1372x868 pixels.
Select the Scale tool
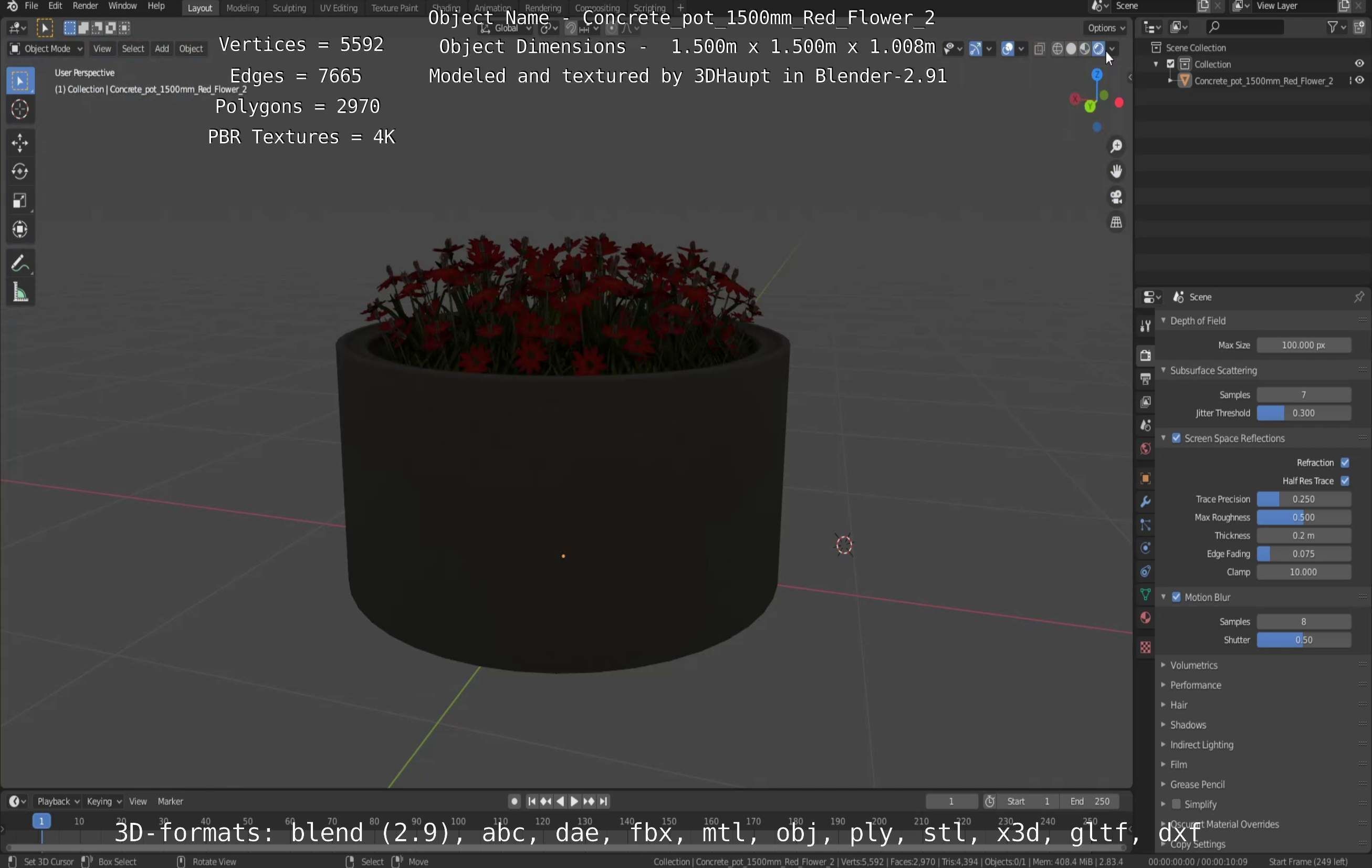click(20, 201)
